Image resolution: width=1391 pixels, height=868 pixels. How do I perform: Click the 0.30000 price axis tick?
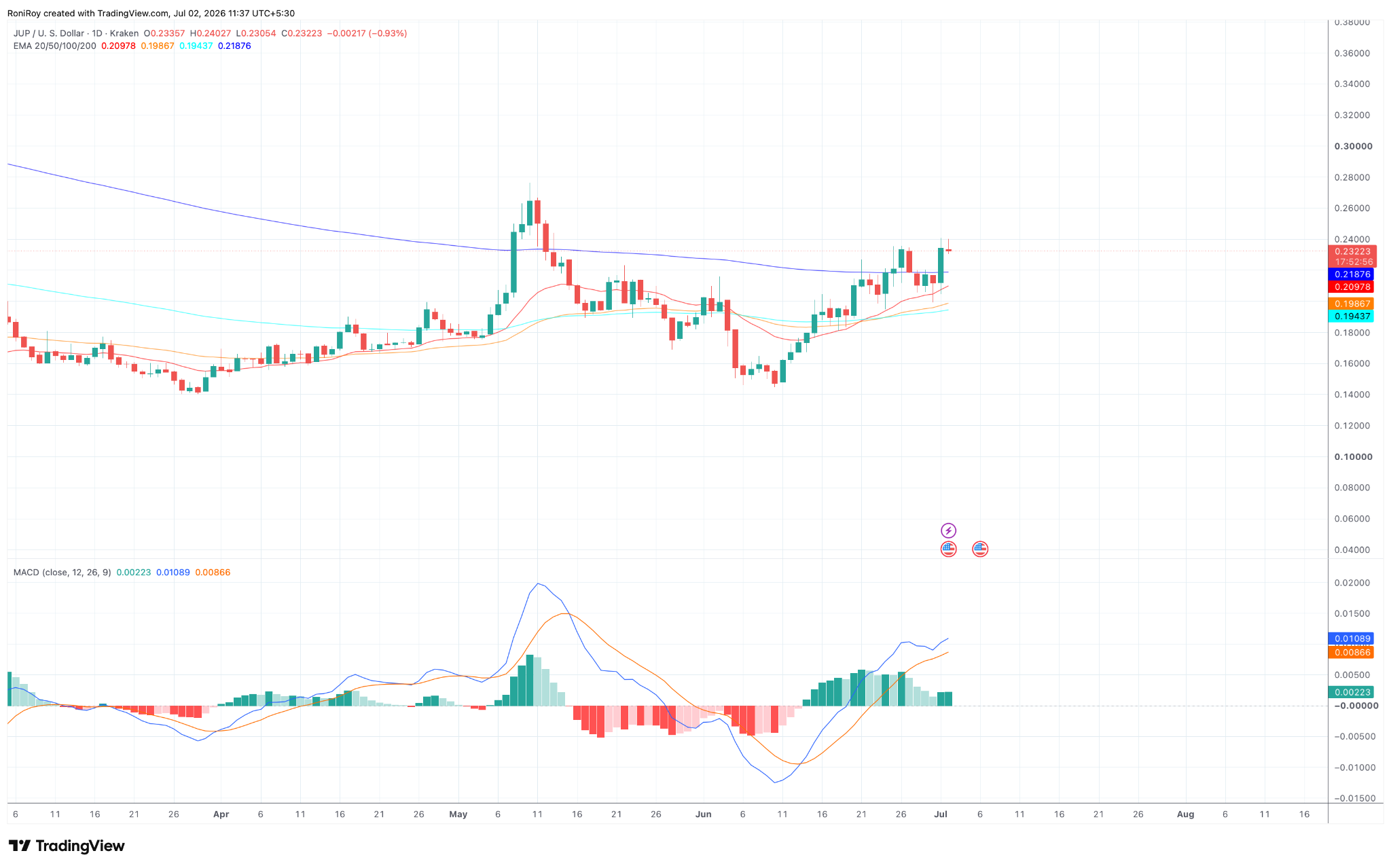tap(1353, 147)
